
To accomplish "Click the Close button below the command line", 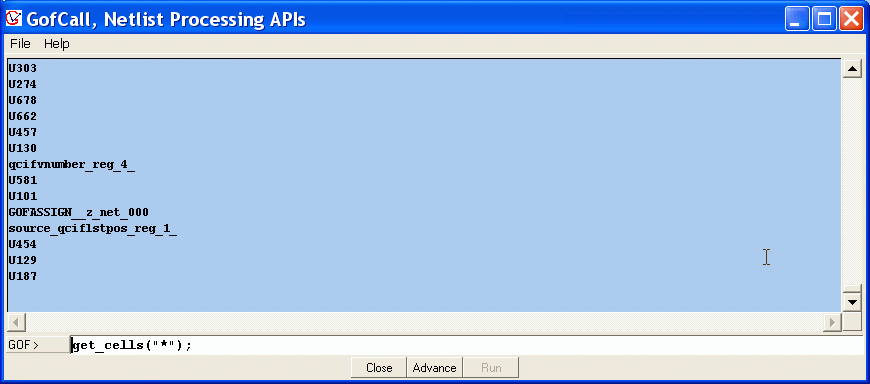I will [x=379, y=368].
